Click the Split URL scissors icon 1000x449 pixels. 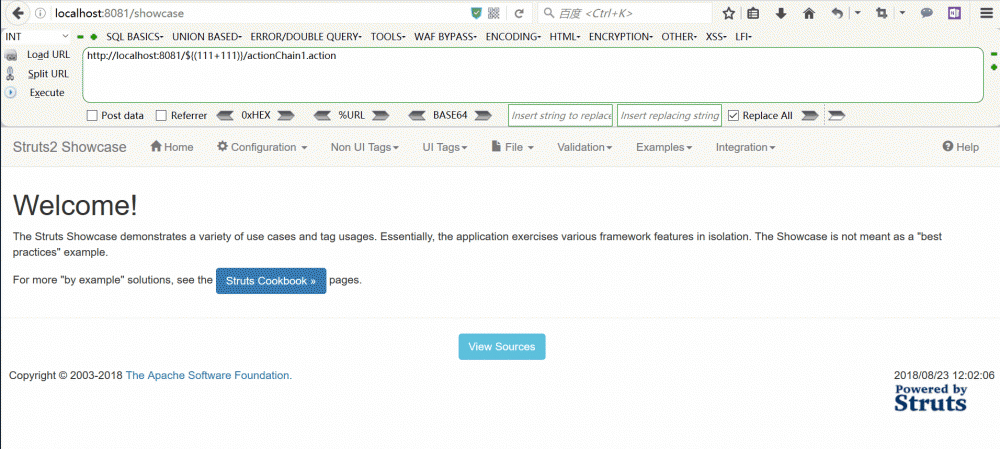[x=11, y=74]
